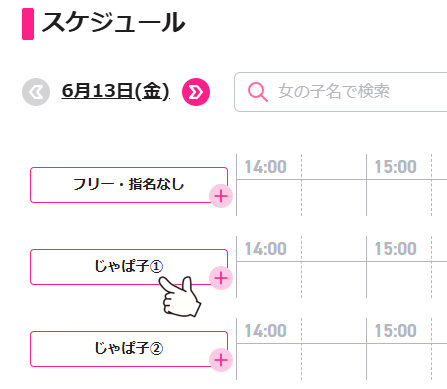Click the 15:00 slot for じゃぱ子②
This screenshot has height=389, width=447.
(x=399, y=362)
